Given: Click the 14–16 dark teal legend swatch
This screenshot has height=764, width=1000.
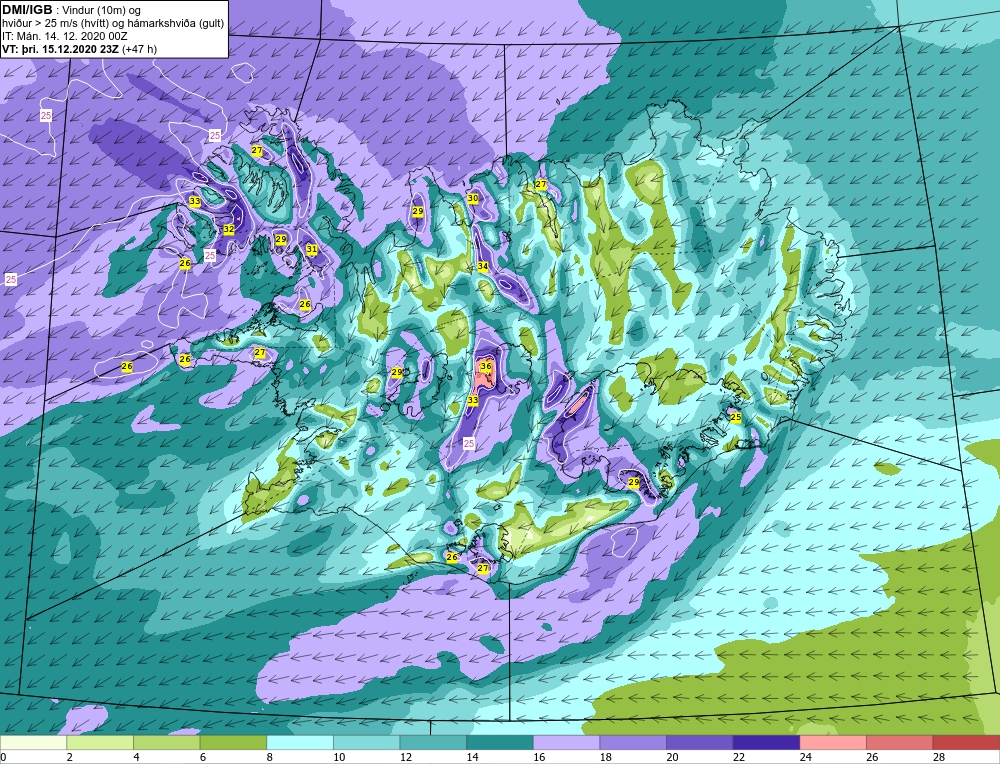Looking at the screenshot, I should point(500,742).
